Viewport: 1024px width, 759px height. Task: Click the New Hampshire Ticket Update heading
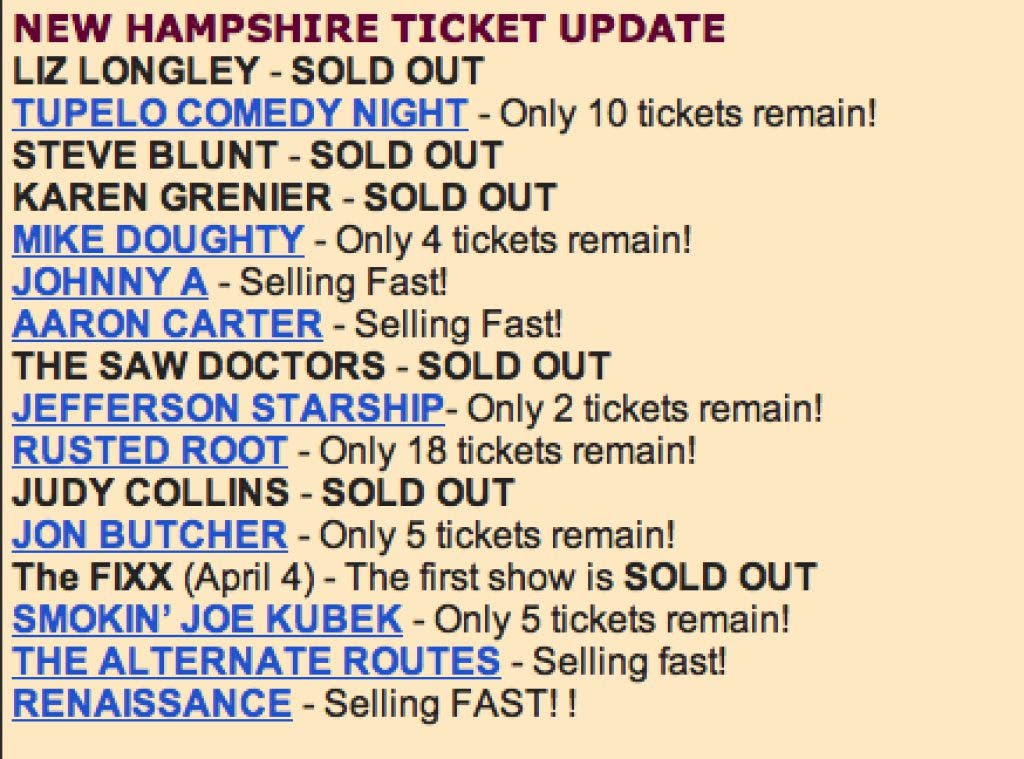[x=369, y=29]
